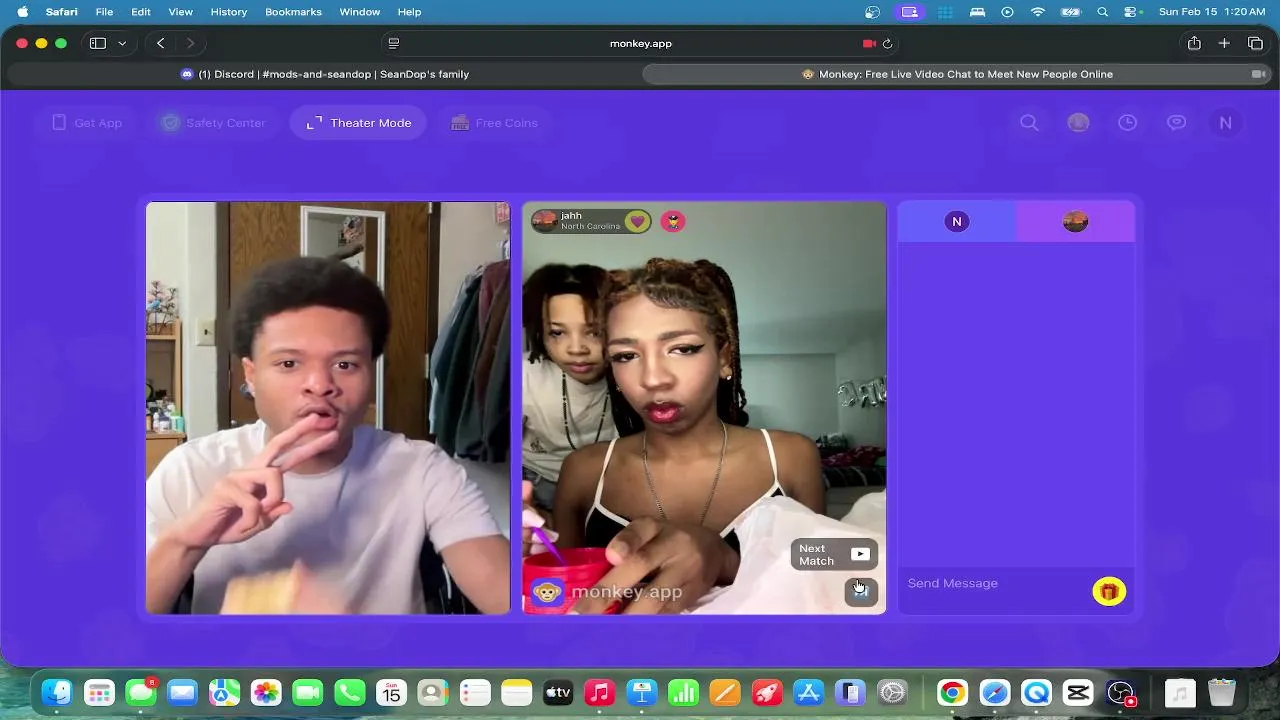Open the Apple menu
This screenshot has height=720, width=1280.
coord(22,12)
